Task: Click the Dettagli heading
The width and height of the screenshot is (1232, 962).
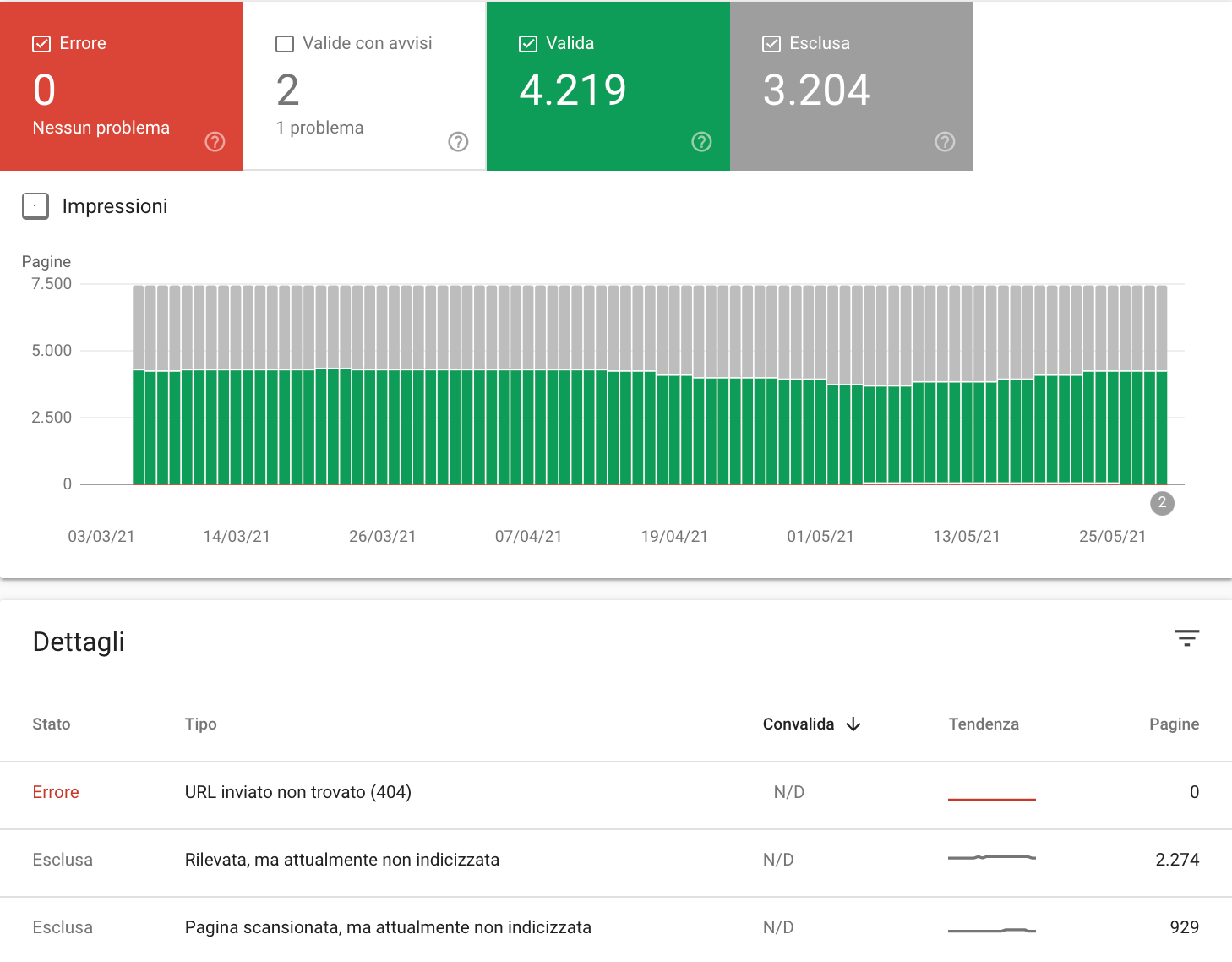Action: pos(79,642)
